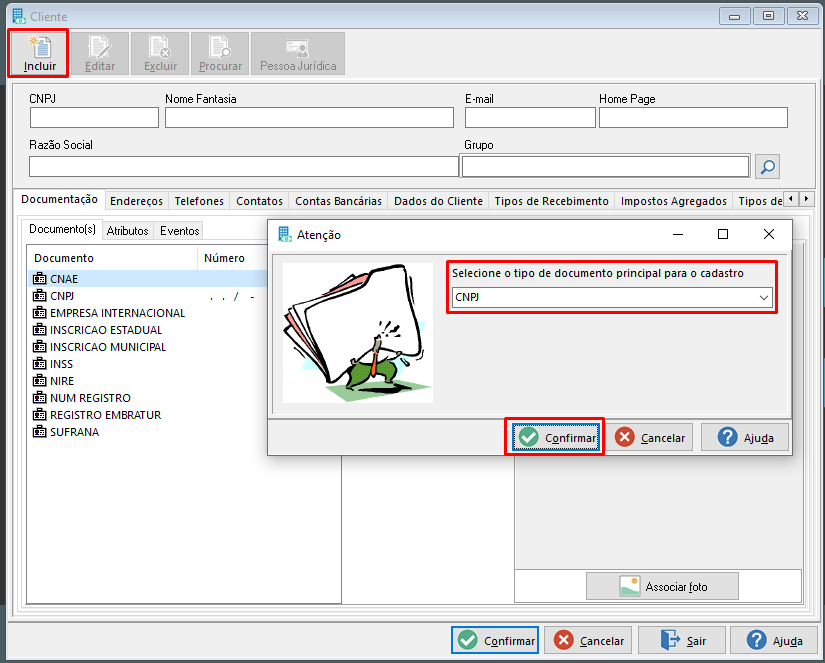Click the Razão Social input field
Viewport: 825px width, 663px height.
click(244, 166)
